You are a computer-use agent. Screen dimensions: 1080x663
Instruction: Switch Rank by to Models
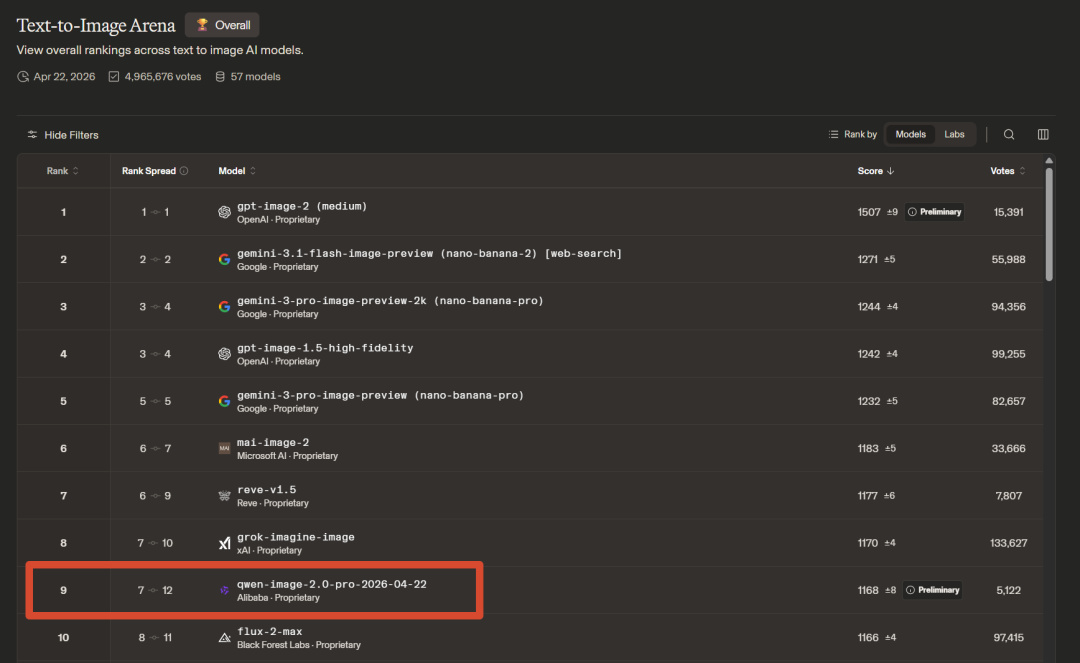point(910,134)
